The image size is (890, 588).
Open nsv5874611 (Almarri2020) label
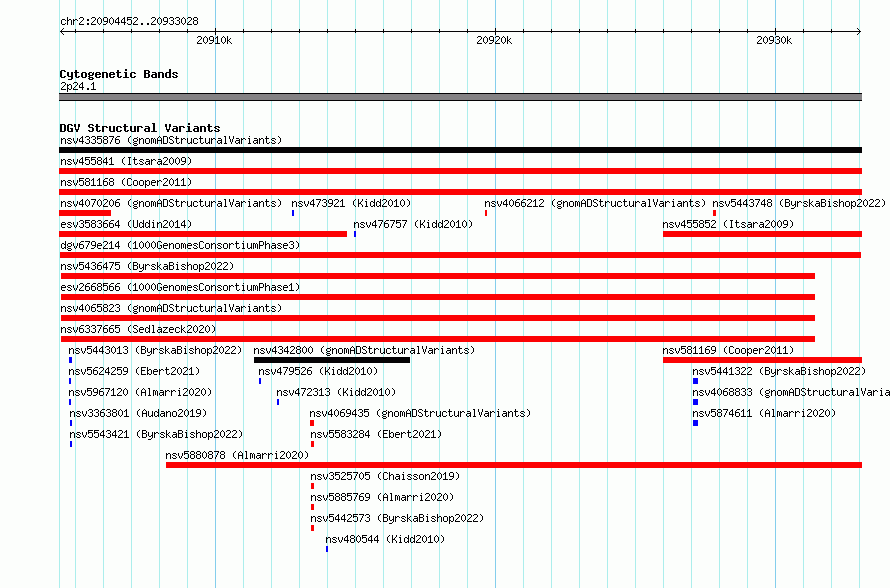[764, 413]
